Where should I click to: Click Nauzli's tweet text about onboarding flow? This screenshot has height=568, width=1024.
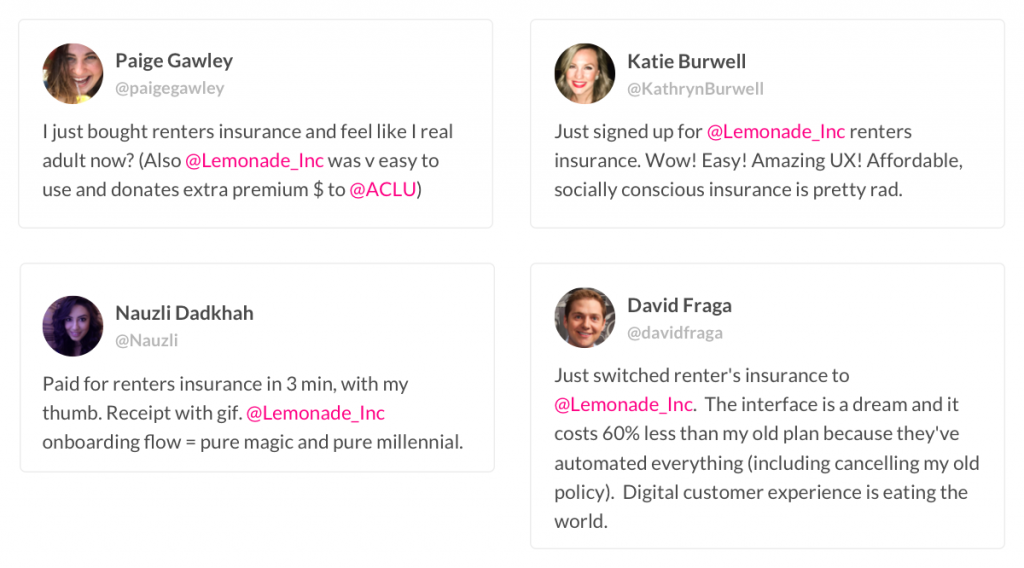coord(252,442)
